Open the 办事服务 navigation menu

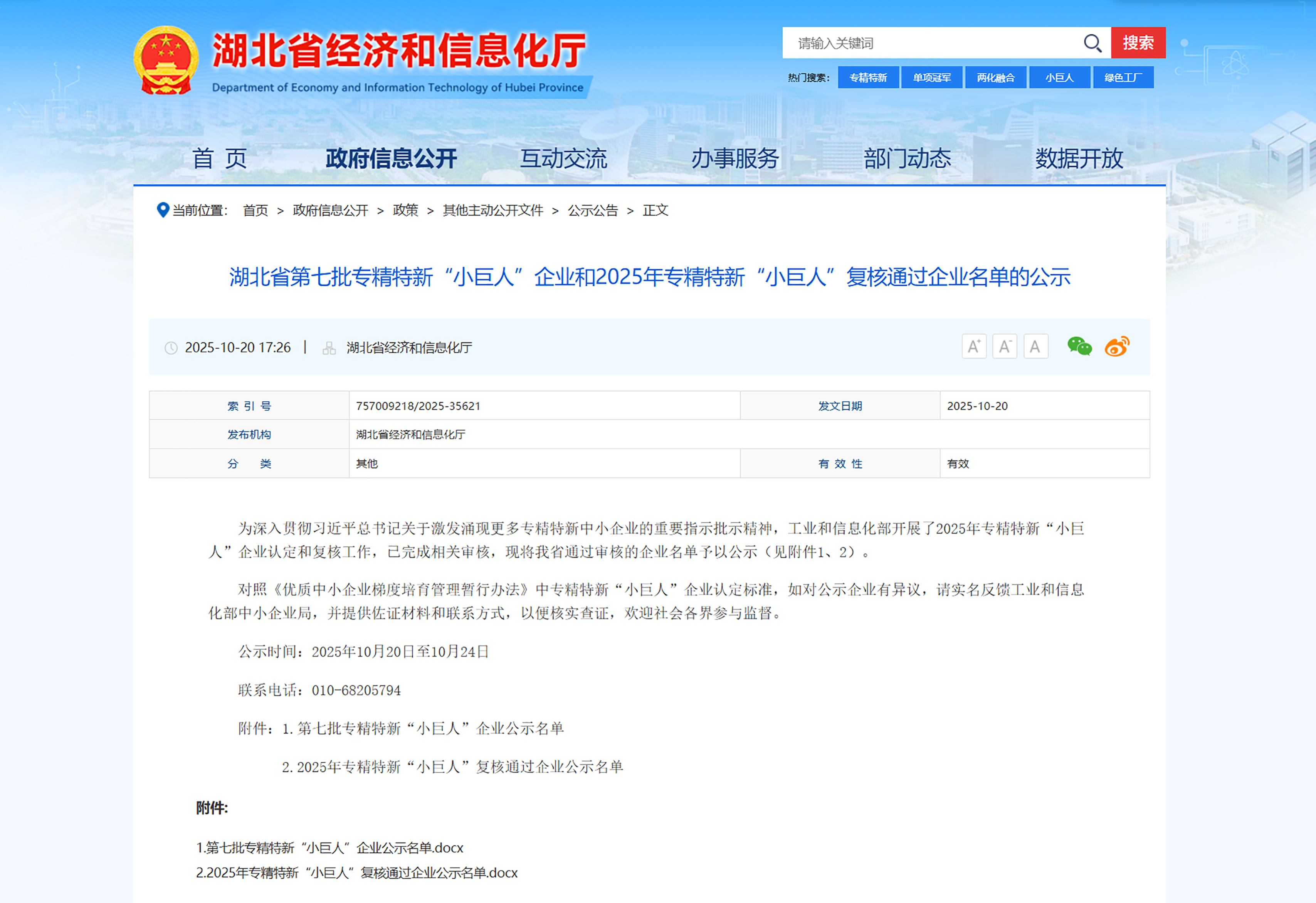pyautogui.click(x=736, y=159)
